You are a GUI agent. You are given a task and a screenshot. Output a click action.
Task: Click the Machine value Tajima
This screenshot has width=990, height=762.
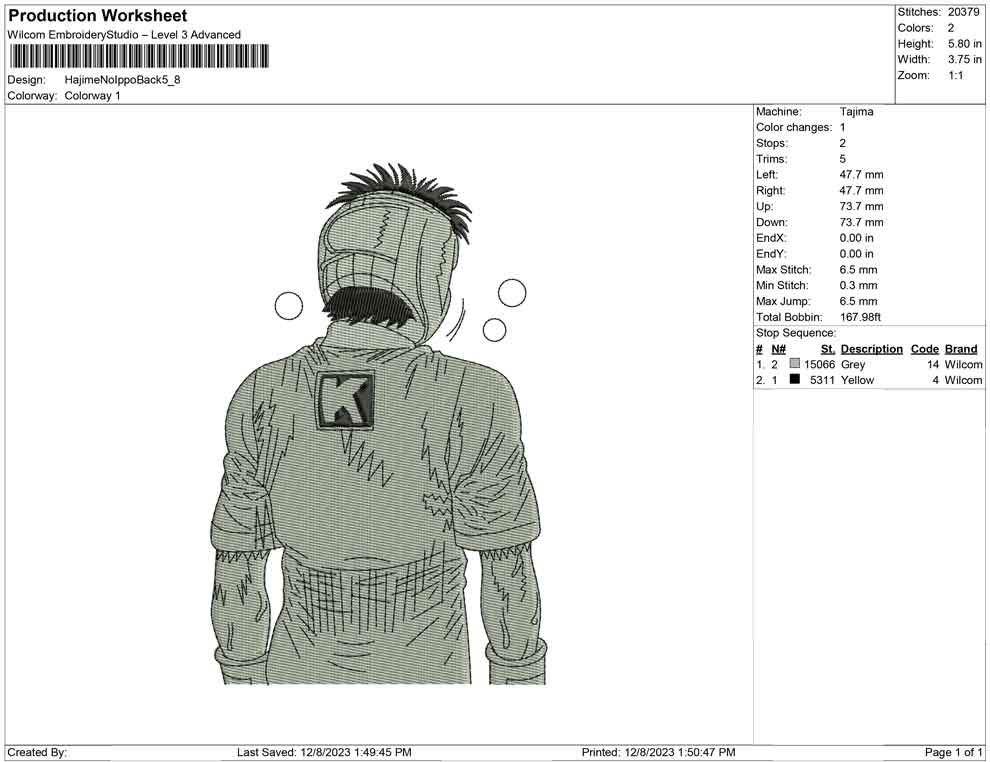[x=857, y=112]
